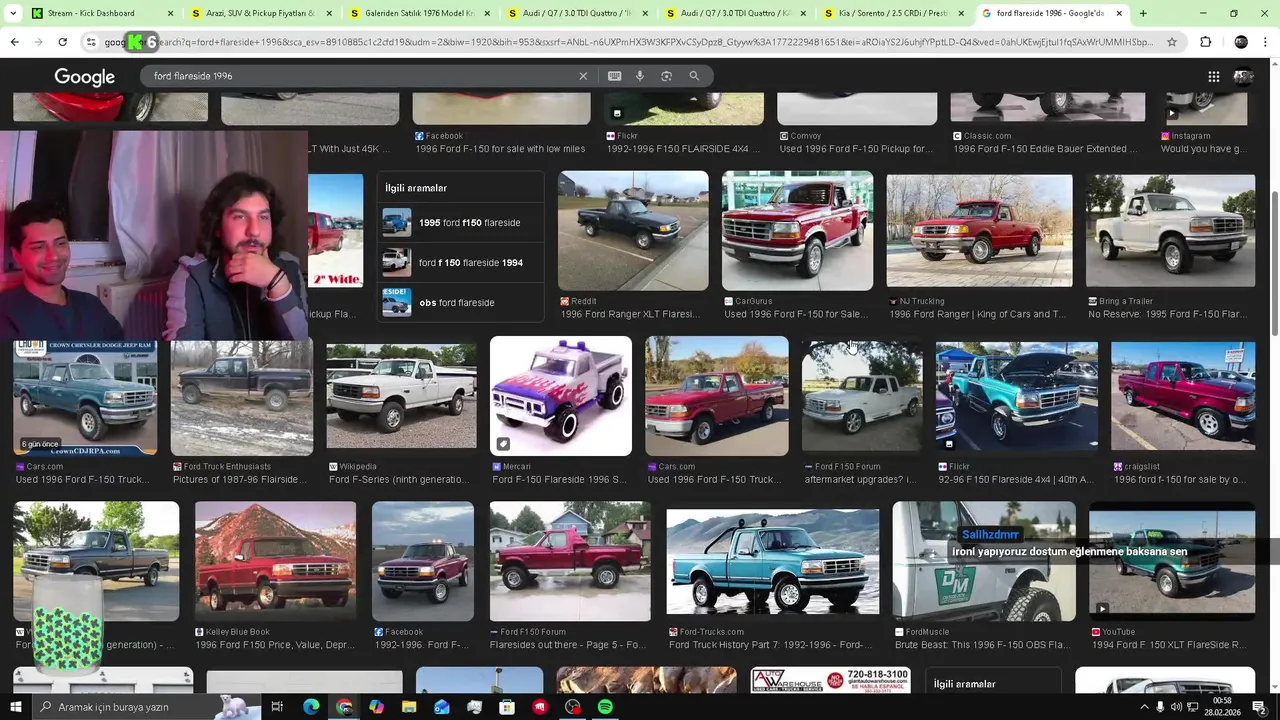Bookmark this page with star icon
The height and width of the screenshot is (720, 1280).
tap(1173, 42)
